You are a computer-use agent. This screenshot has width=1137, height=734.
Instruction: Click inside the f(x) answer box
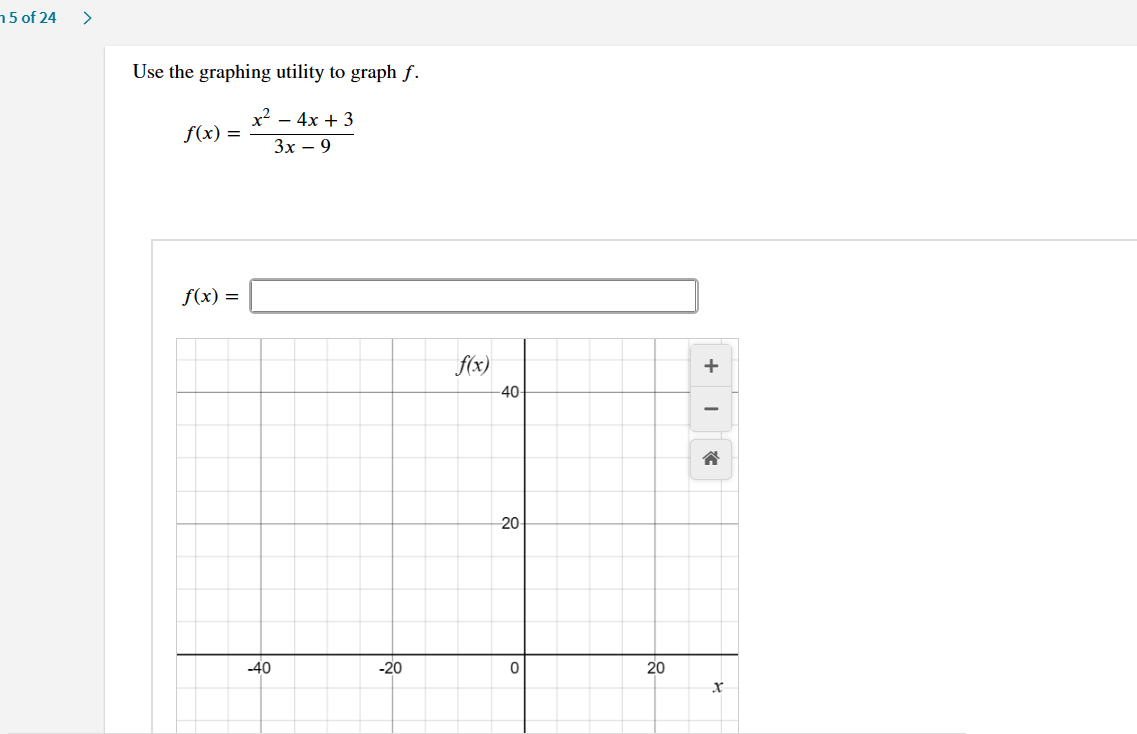click(473, 295)
